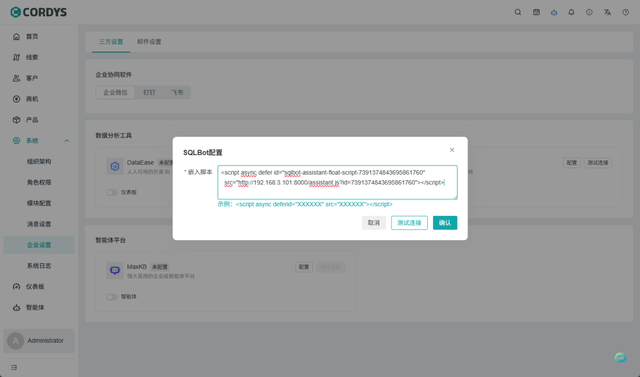640x377 pixels.
Task: Open 消息设置 submenu item
Action: point(39,224)
